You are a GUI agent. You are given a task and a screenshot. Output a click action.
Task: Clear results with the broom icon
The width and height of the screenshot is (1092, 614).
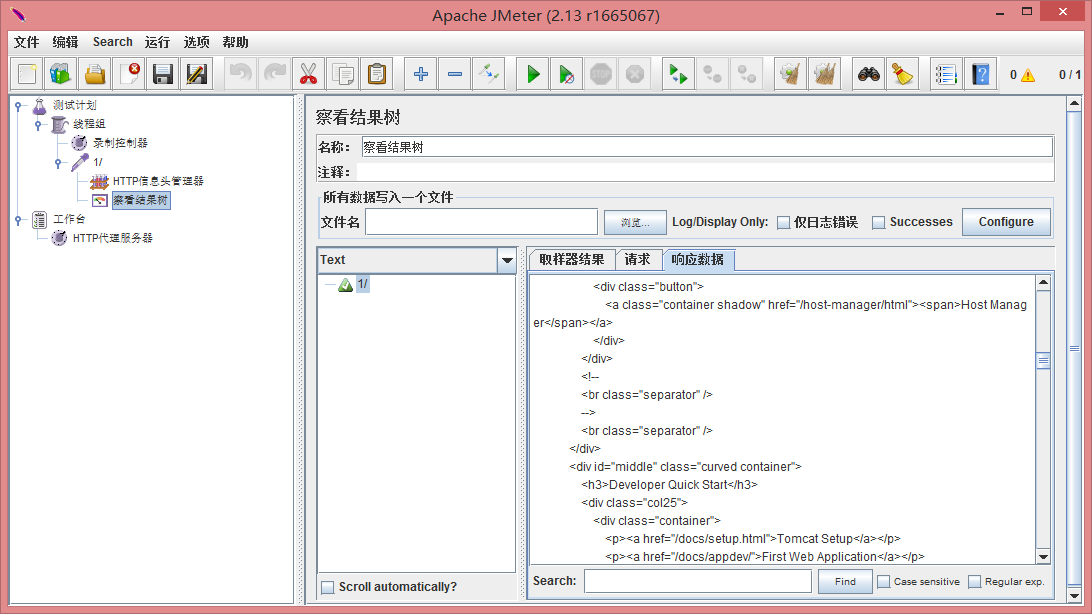coord(790,74)
